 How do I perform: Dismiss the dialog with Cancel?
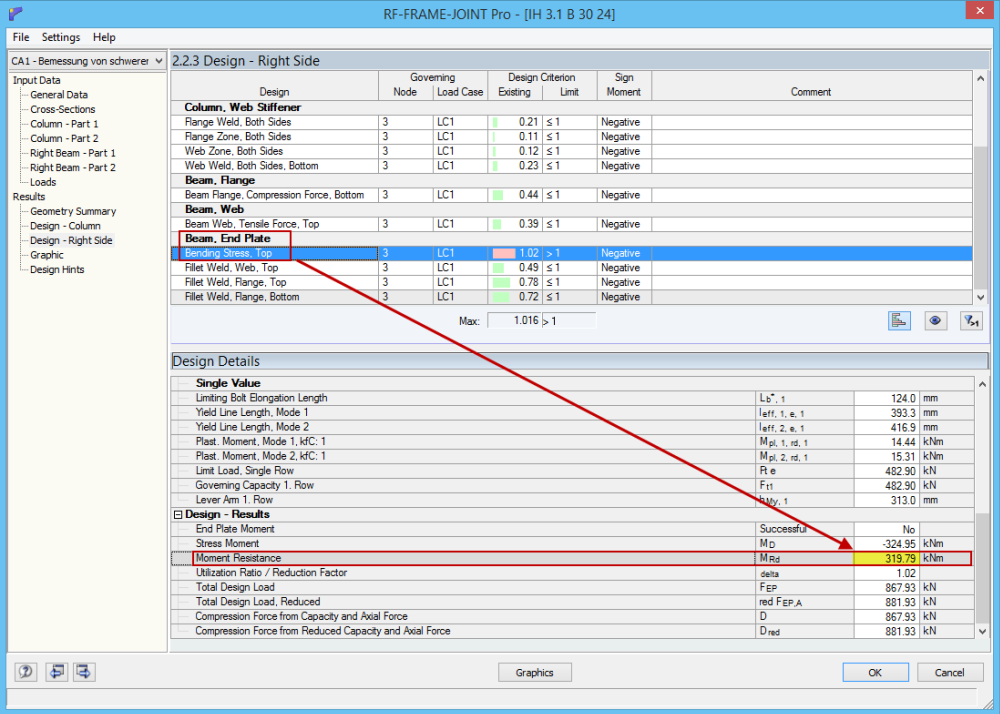pos(949,672)
